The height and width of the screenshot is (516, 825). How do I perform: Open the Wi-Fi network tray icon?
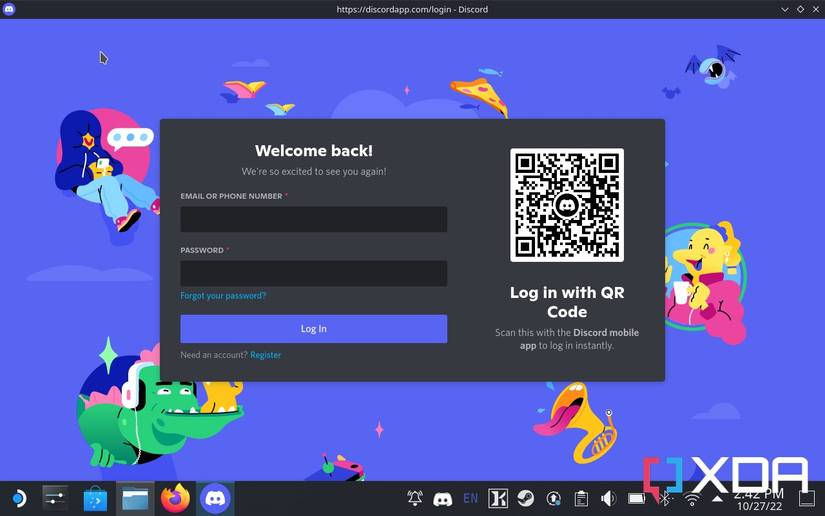tap(692, 499)
